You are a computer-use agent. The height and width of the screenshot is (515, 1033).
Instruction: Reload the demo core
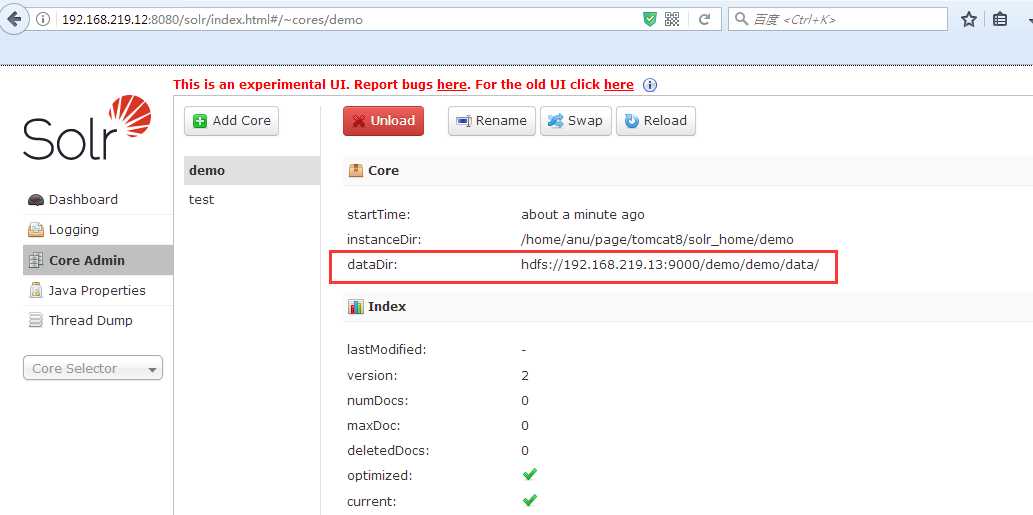pyautogui.click(x=656, y=121)
